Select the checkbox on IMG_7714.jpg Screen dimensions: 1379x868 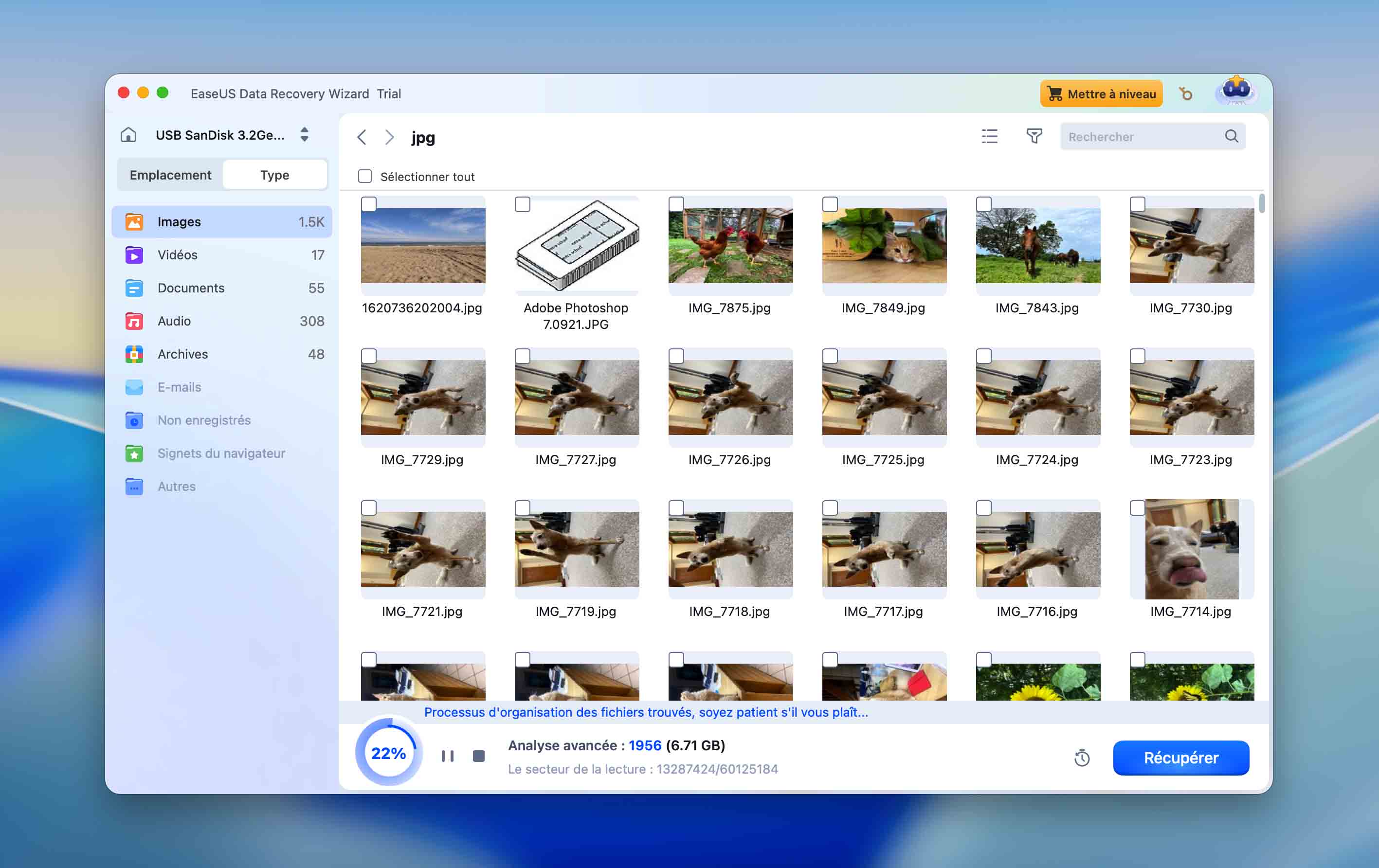1138,508
